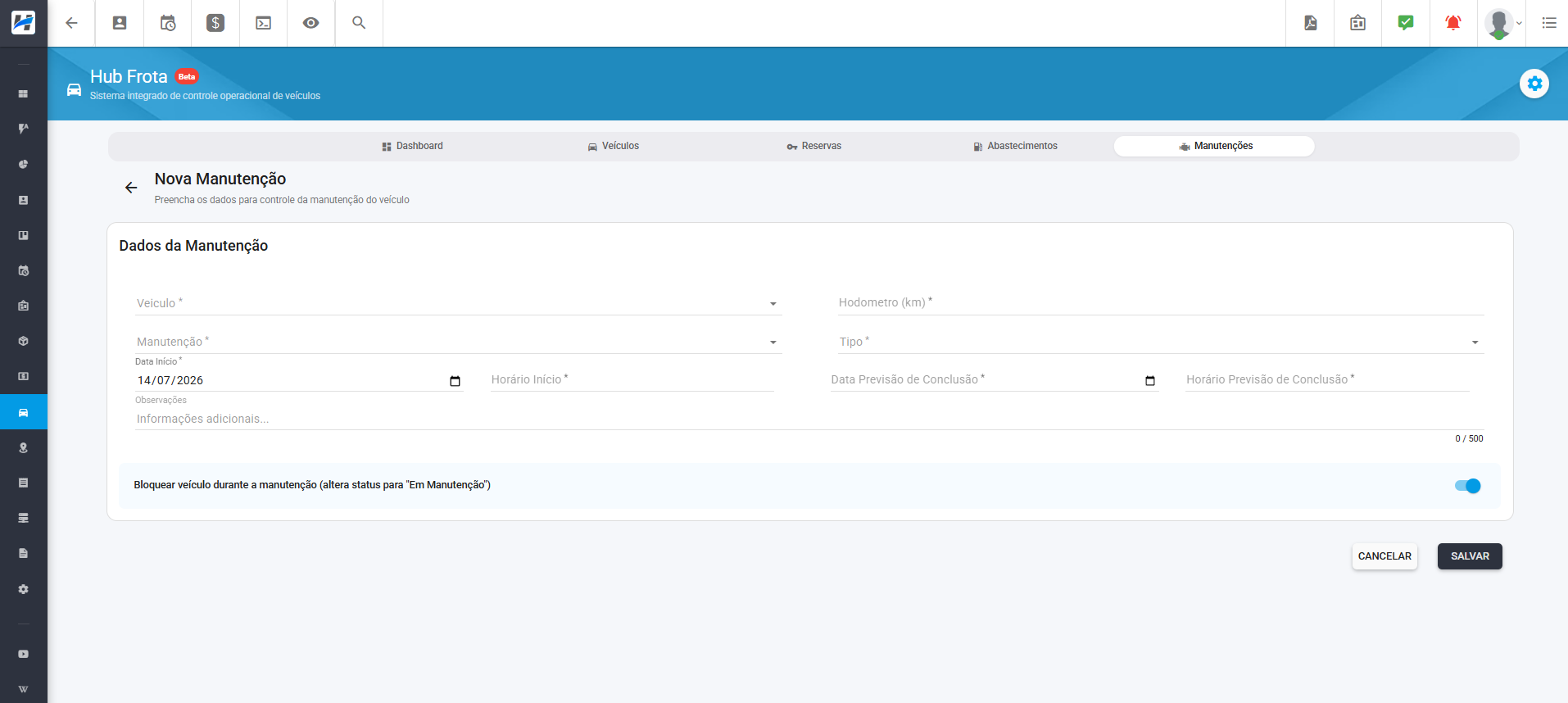Open the list menu icon at top right
The width and height of the screenshot is (1568, 703).
click(x=1549, y=23)
